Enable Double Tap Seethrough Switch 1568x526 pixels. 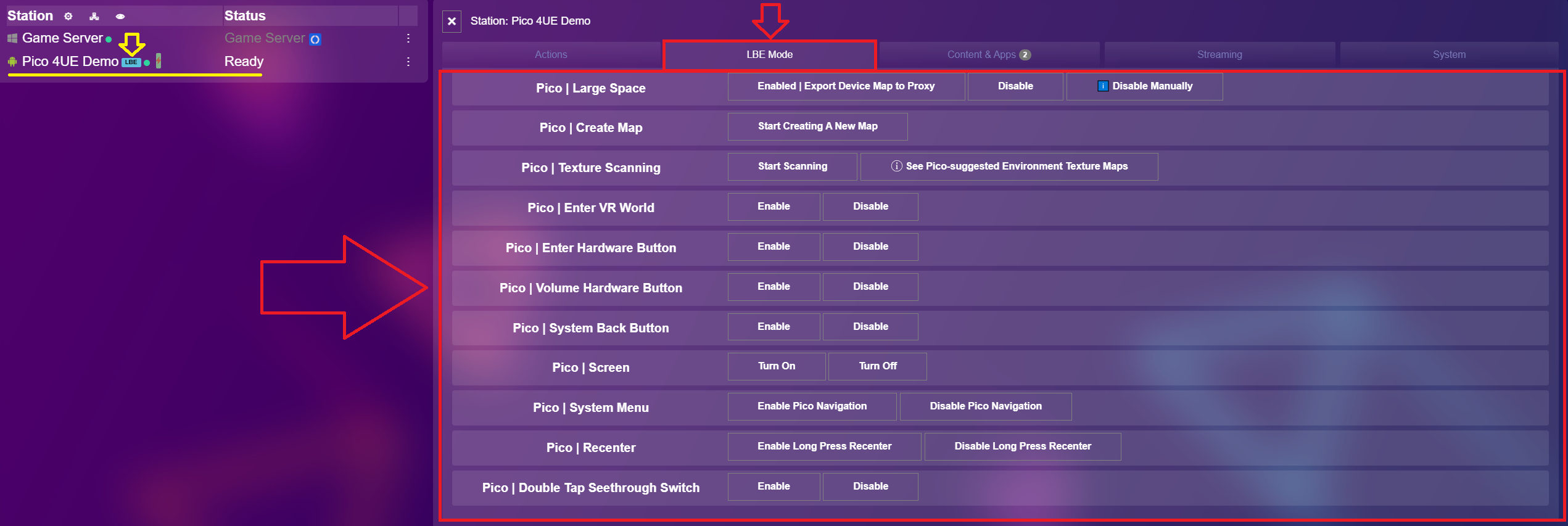[774, 487]
